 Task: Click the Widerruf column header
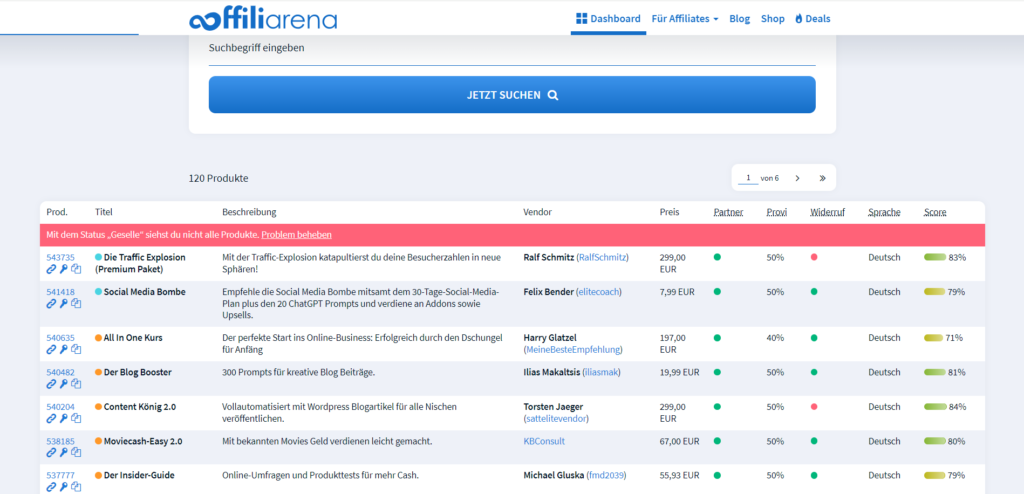[x=827, y=212]
